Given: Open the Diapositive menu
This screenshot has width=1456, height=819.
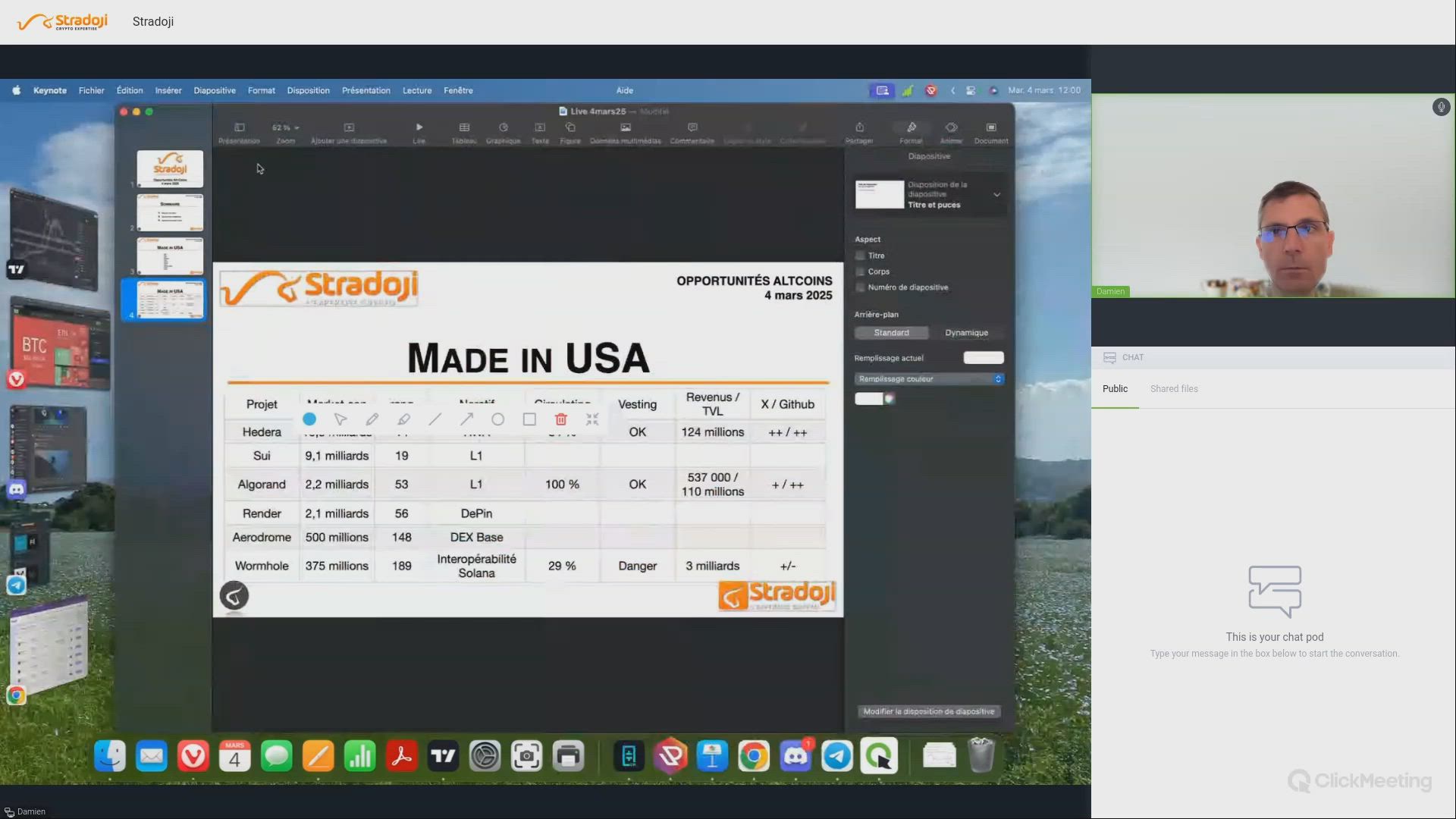Looking at the screenshot, I should [x=215, y=90].
